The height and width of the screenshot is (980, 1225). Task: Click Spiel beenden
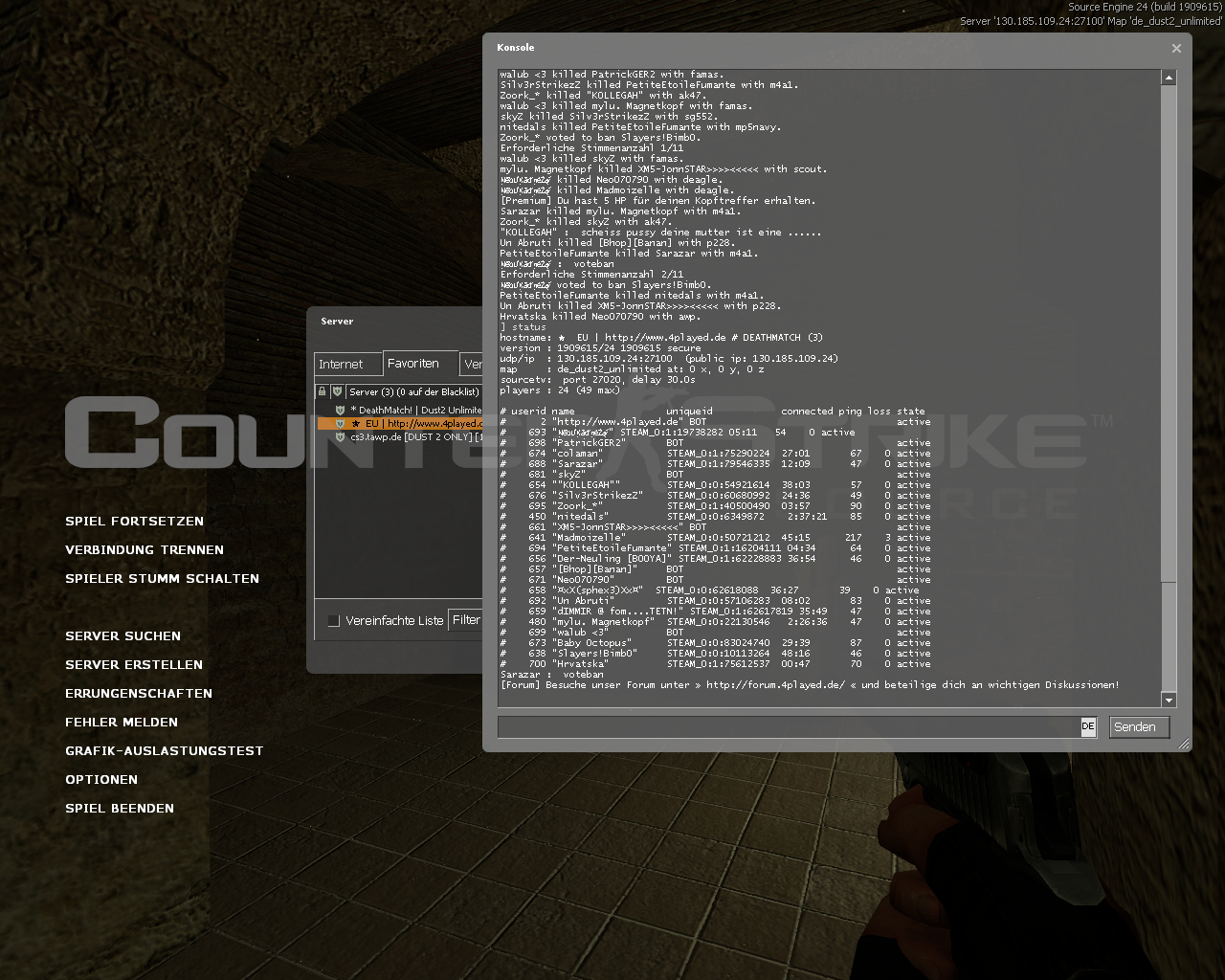pyautogui.click(x=120, y=809)
